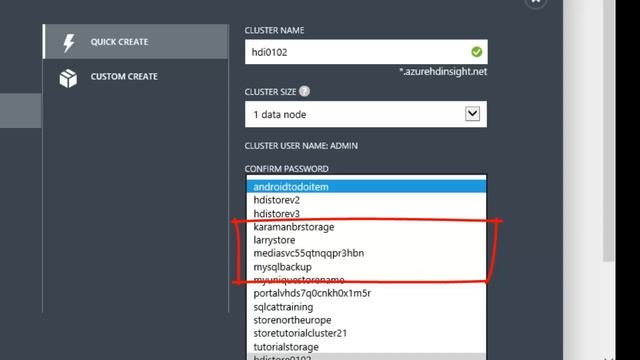Choose androidtodoitem from storage list

[x=367, y=187]
